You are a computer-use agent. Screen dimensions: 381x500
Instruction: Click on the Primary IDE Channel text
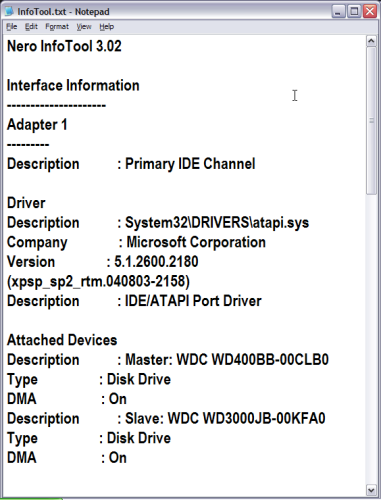point(190,164)
